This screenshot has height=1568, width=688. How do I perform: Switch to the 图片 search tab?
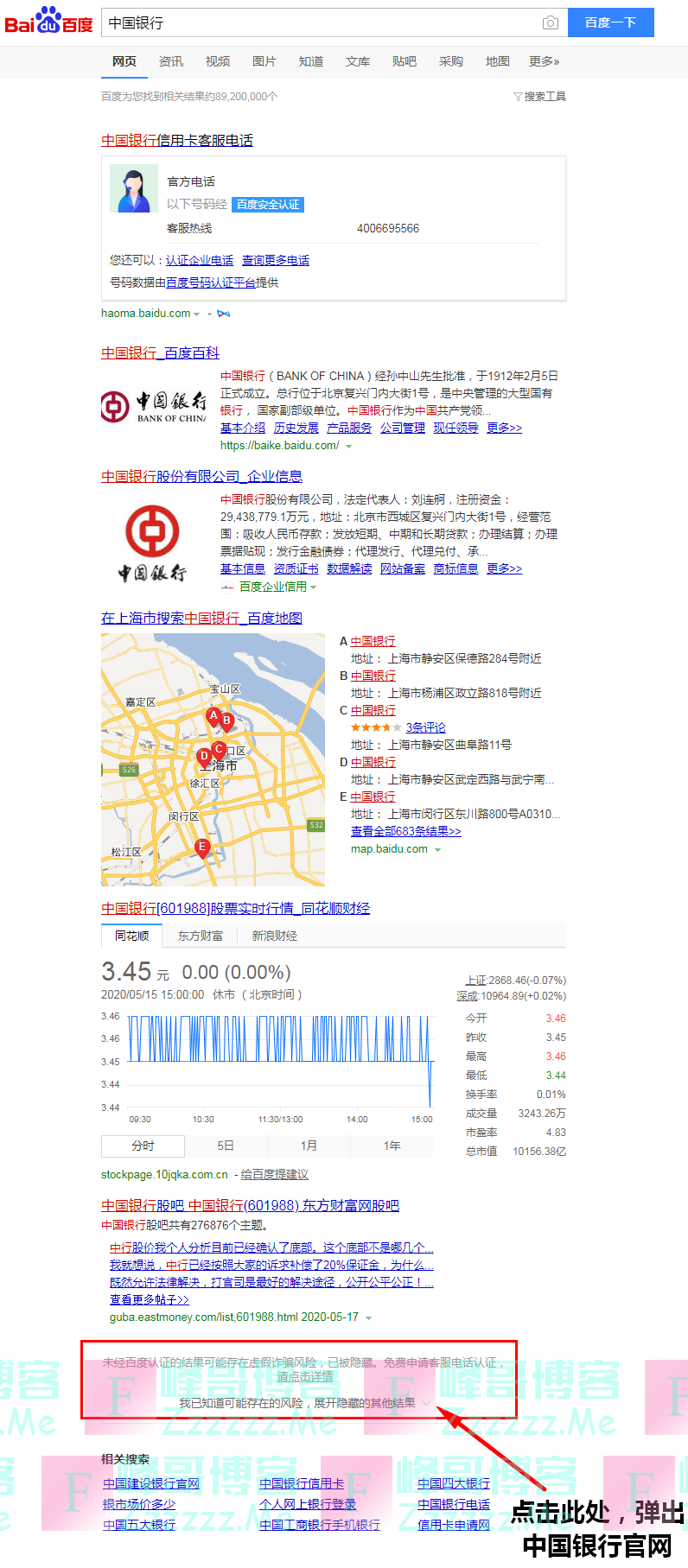264,61
